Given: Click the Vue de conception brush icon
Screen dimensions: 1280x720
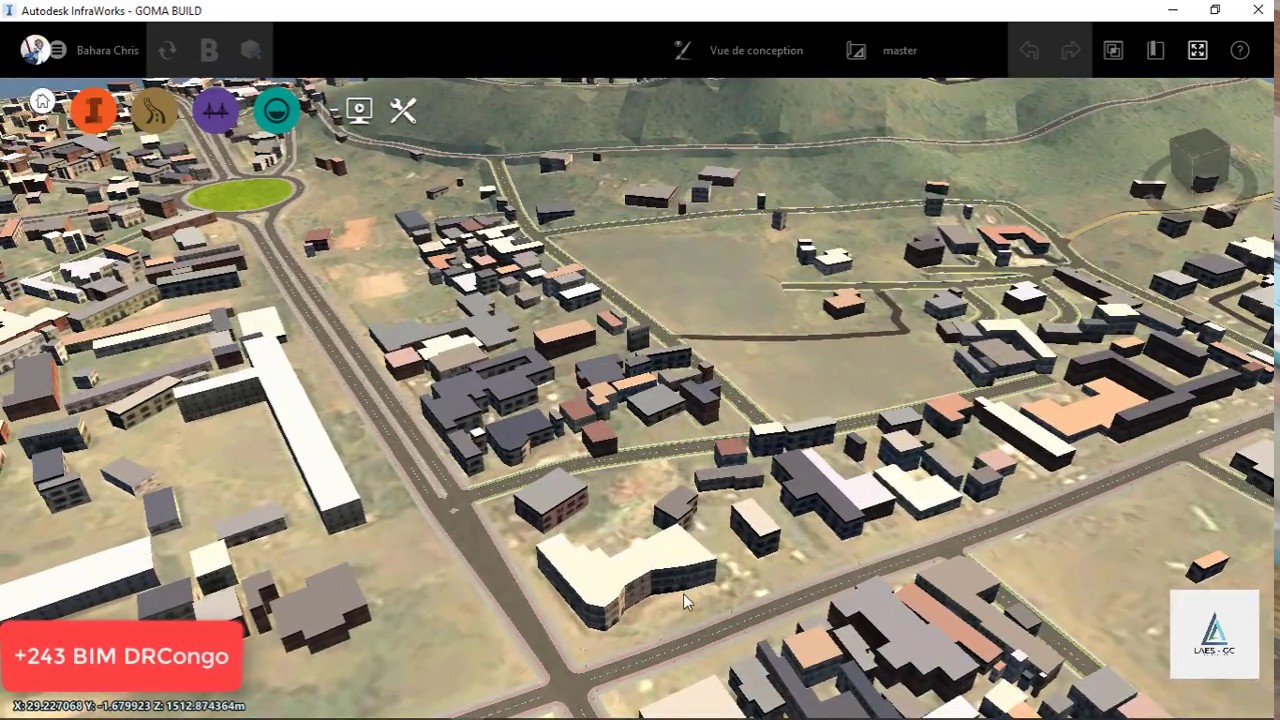Looking at the screenshot, I should 682,50.
